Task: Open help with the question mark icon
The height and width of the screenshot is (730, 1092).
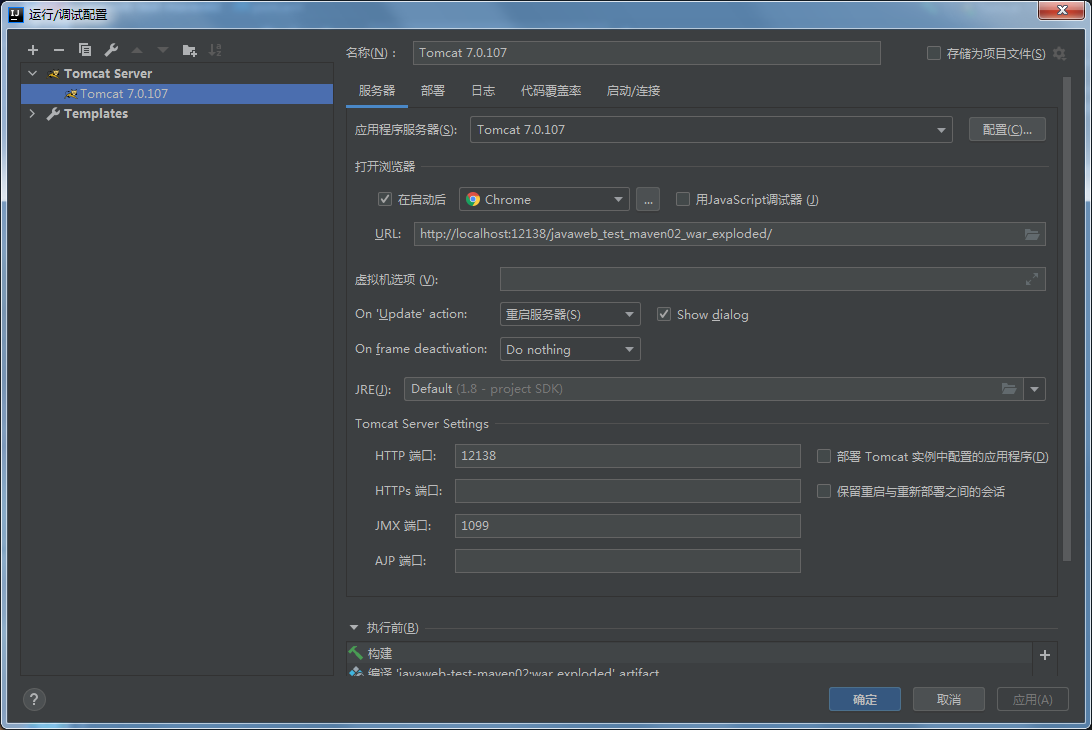Action: click(34, 699)
